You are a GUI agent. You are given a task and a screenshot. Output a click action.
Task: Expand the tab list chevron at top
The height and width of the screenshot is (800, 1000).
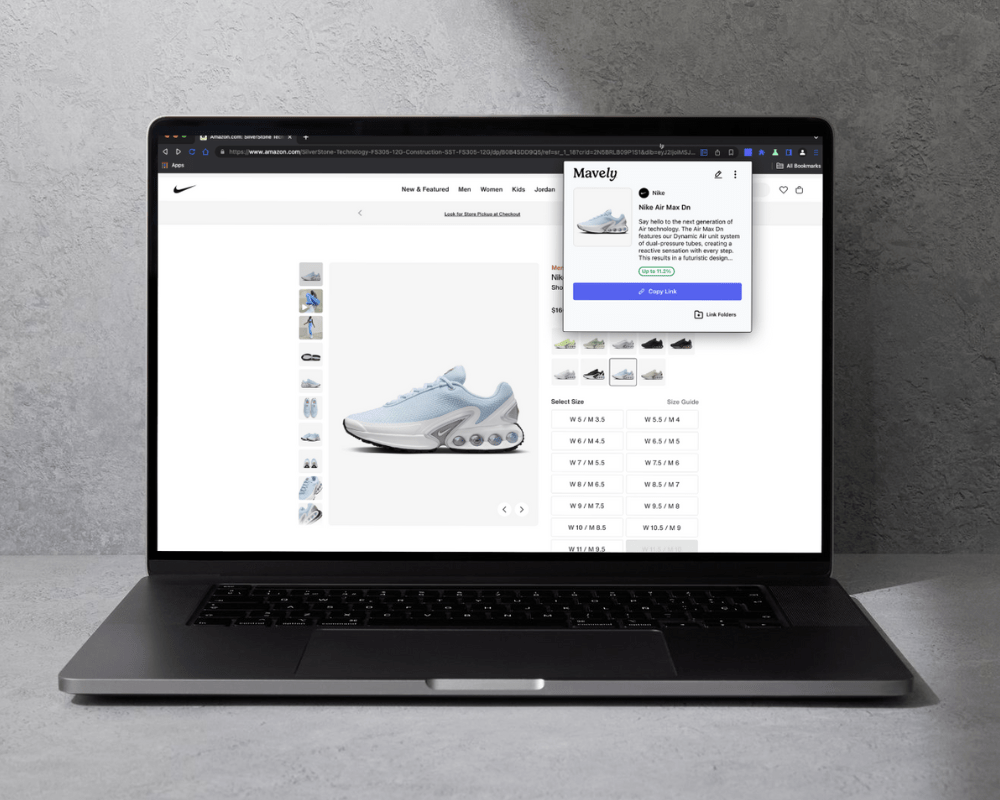click(x=816, y=137)
